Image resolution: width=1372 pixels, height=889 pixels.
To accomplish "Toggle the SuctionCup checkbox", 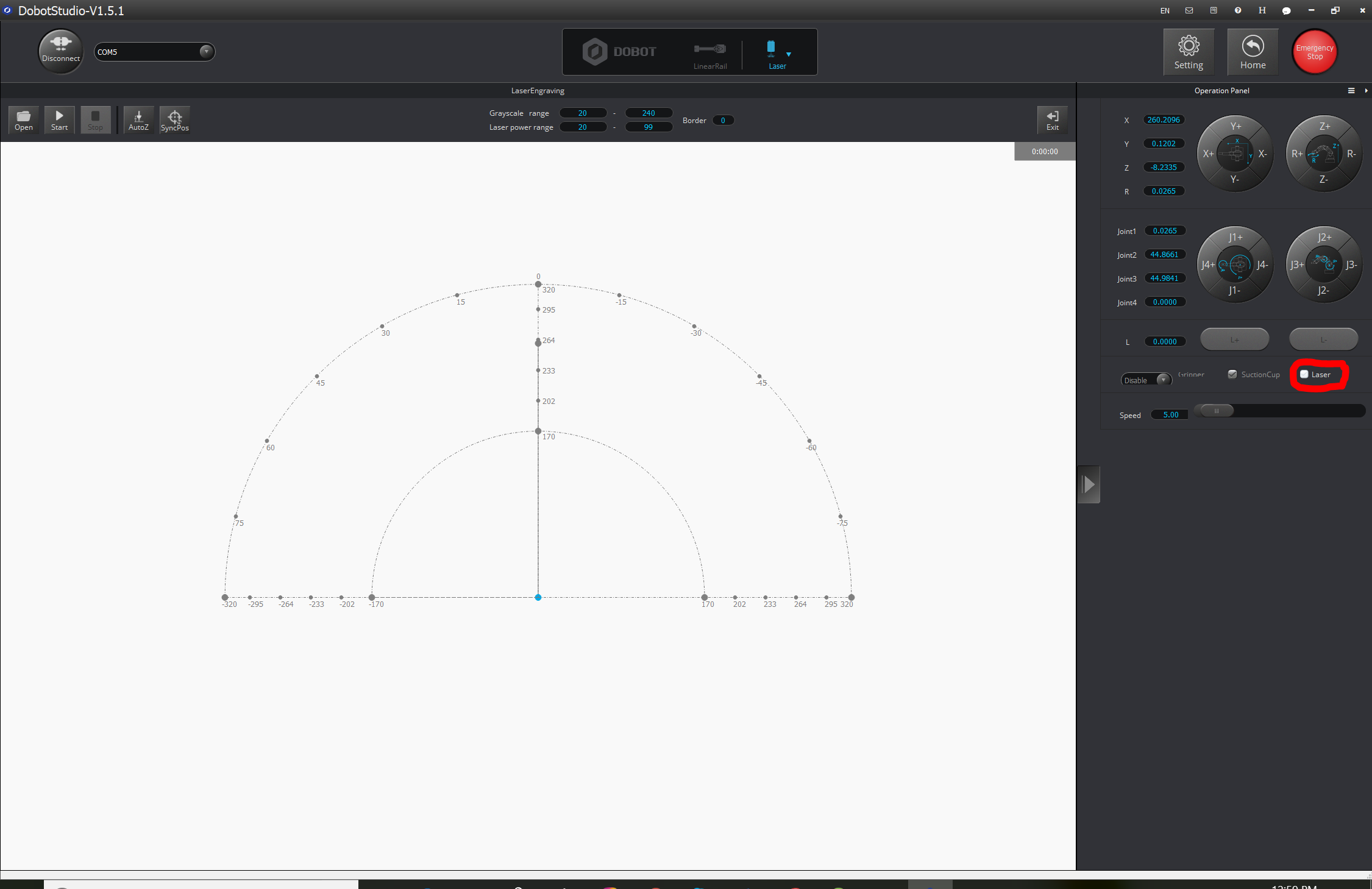I will point(1232,374).
